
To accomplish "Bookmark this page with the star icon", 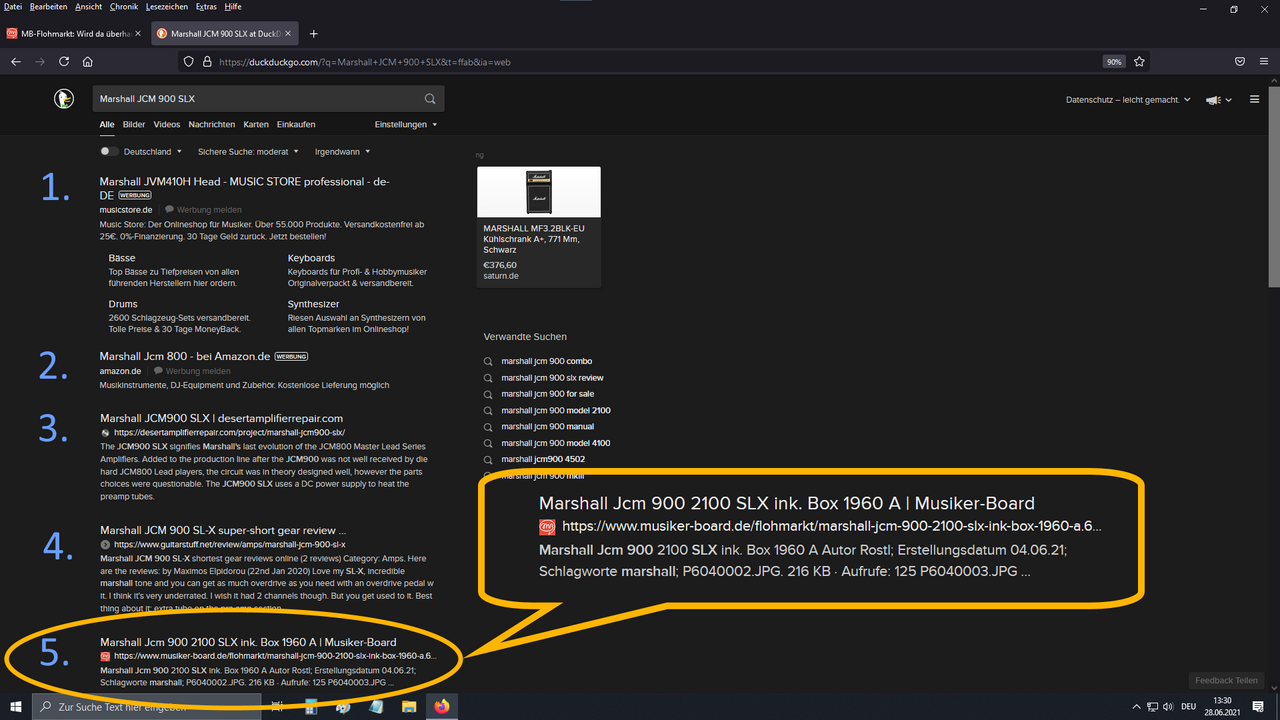I will (1139, 61).
